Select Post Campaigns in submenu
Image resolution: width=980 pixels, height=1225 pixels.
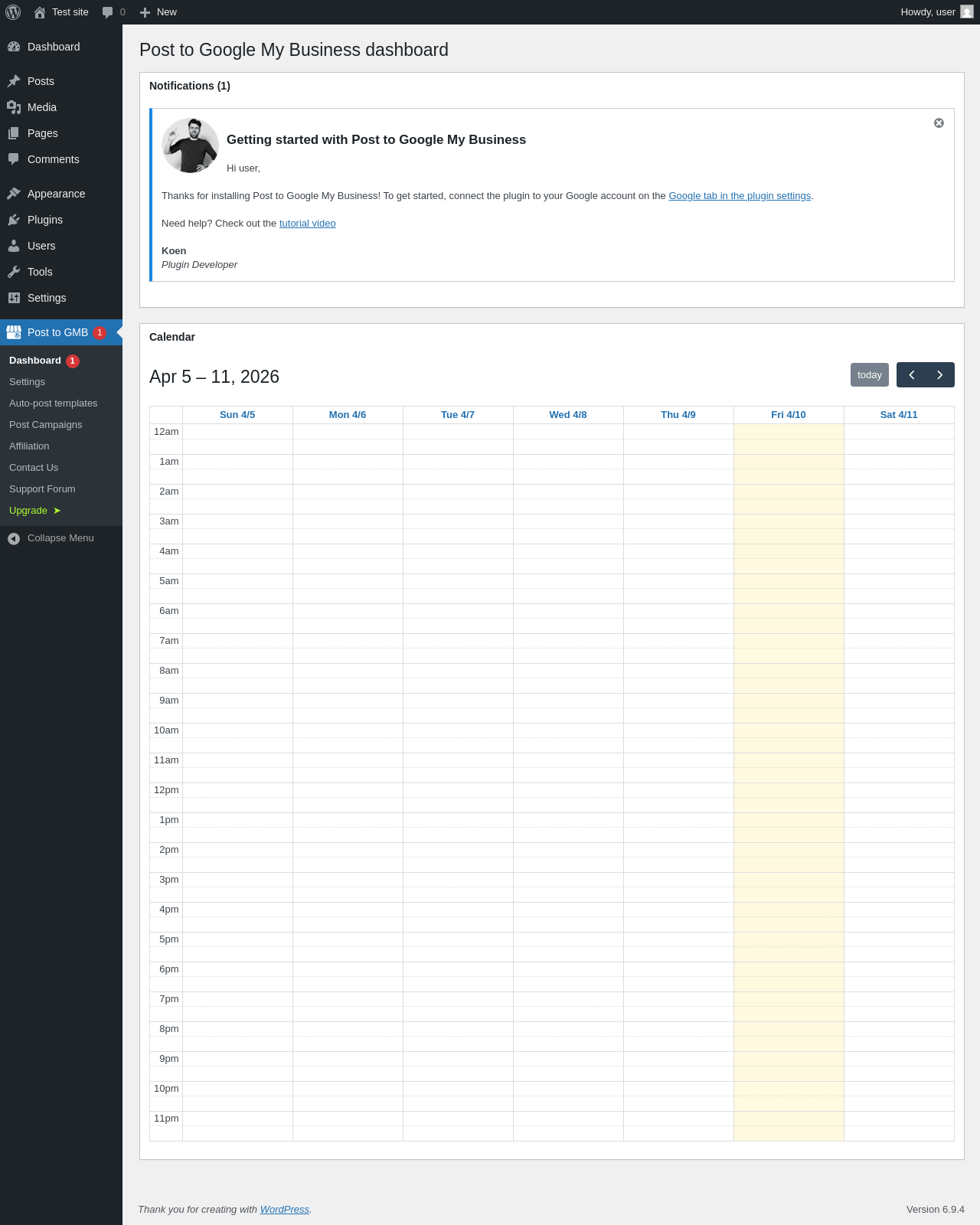[46, 425]
